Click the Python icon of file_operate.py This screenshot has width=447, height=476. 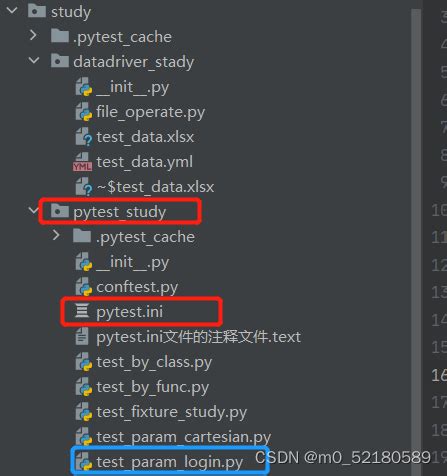point(83,112)
